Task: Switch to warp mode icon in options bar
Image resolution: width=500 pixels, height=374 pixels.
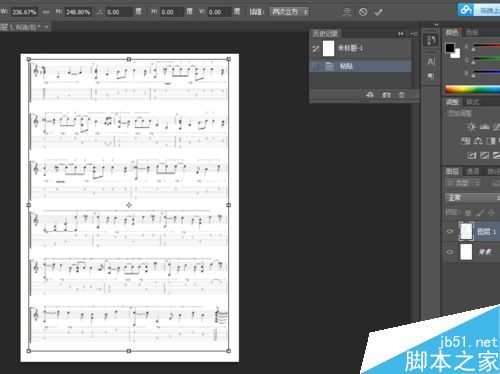Action: [x=347, y=12]
